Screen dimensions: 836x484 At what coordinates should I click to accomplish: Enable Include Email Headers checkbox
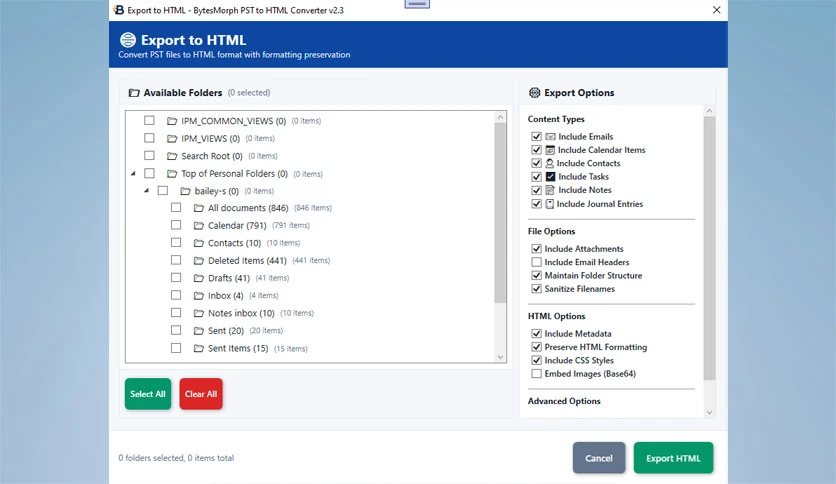point(536,262)
